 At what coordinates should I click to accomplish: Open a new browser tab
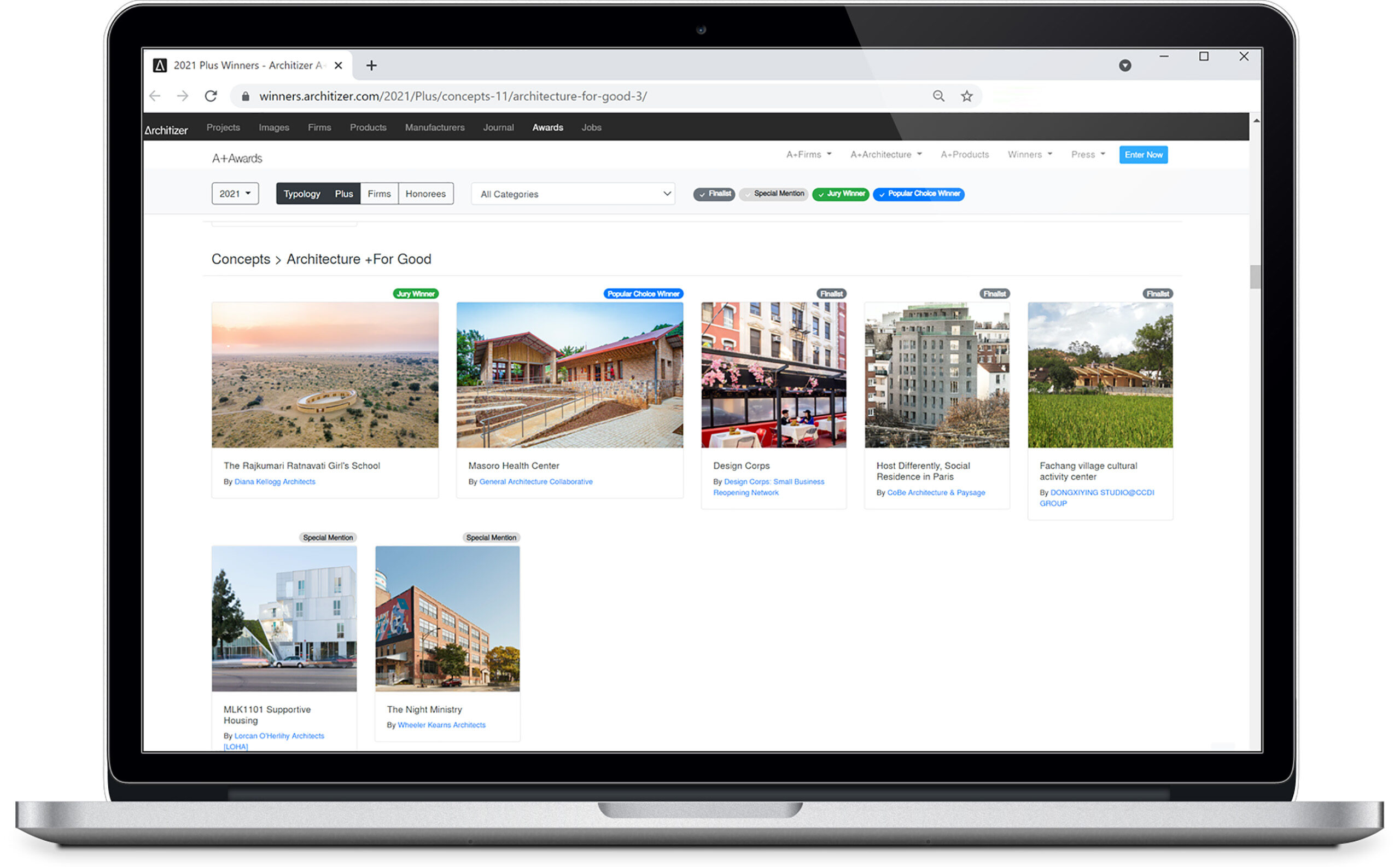[371, 66]
